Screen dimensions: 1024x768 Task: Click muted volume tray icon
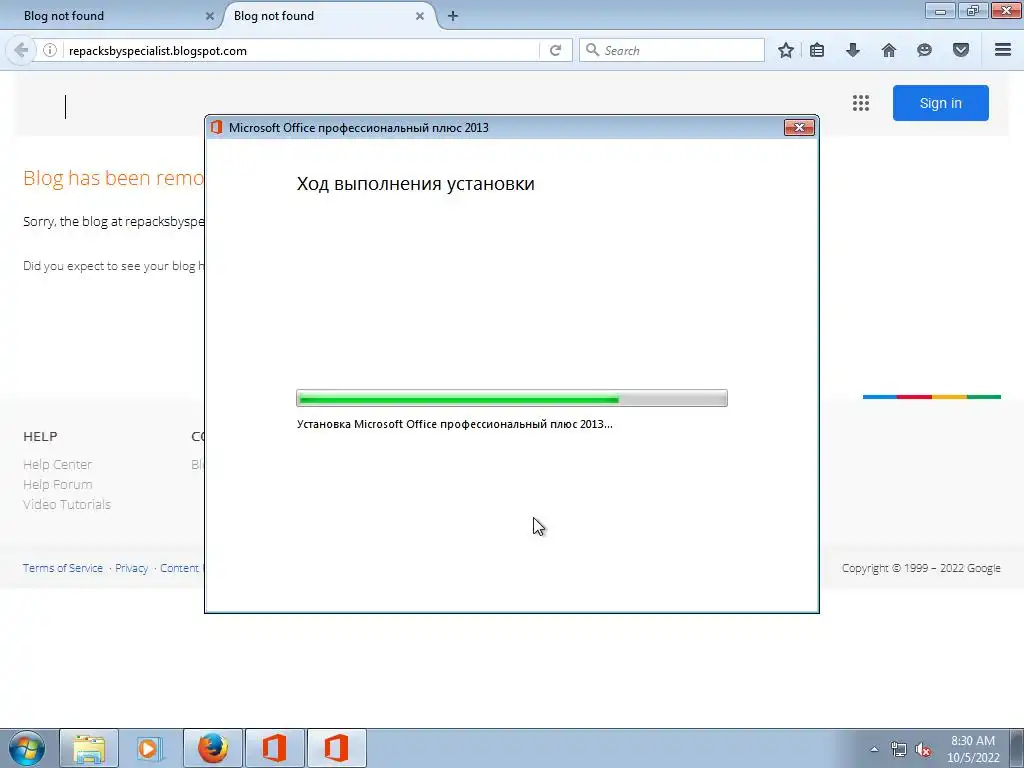click(x=923, y=749)
